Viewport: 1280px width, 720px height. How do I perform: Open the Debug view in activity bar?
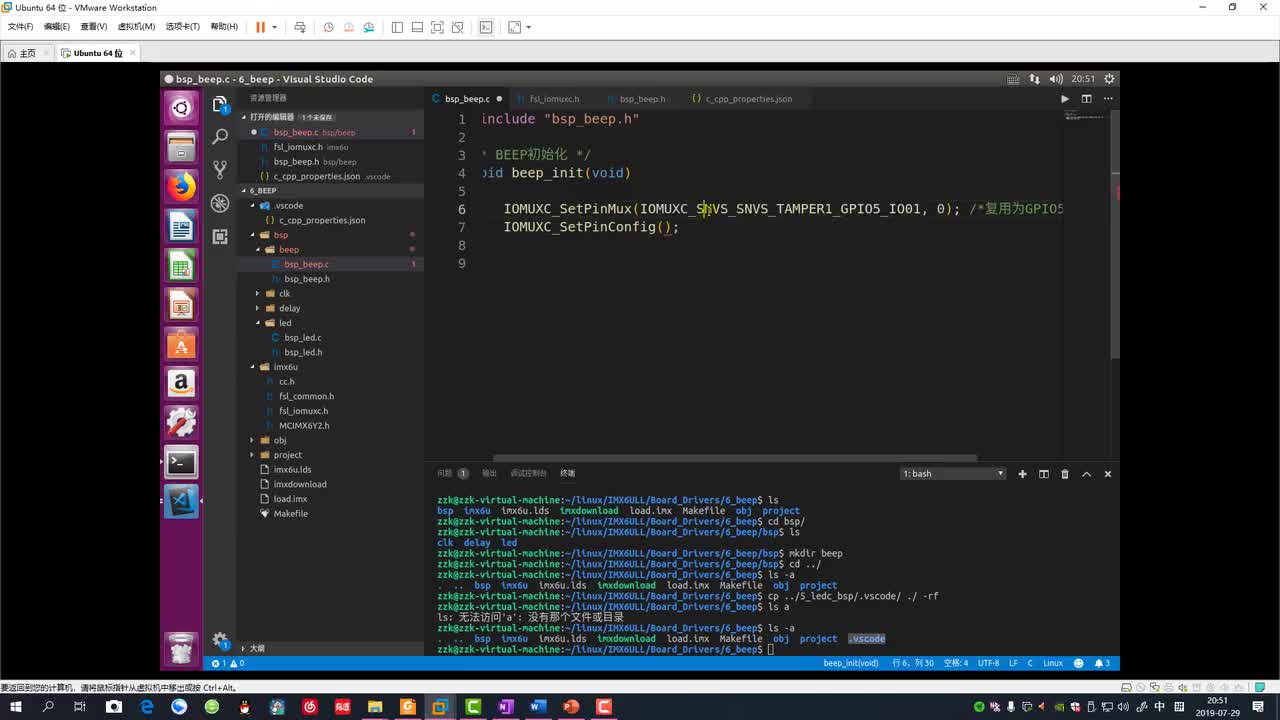click(x=220, y=203)
